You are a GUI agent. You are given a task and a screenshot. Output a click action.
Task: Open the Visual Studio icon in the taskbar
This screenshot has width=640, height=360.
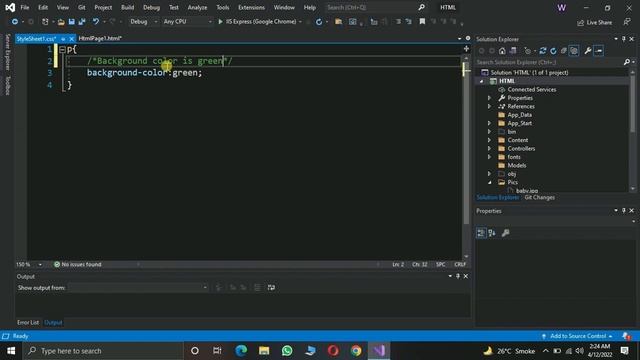click(x=379, y=351)
